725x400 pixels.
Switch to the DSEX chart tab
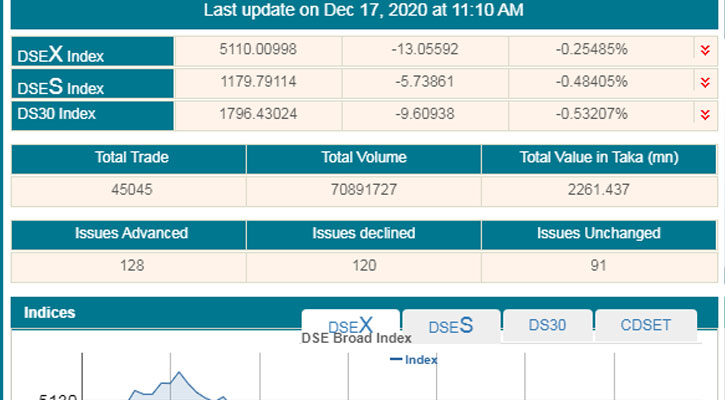pyautogui.click(x=350, y=325)
